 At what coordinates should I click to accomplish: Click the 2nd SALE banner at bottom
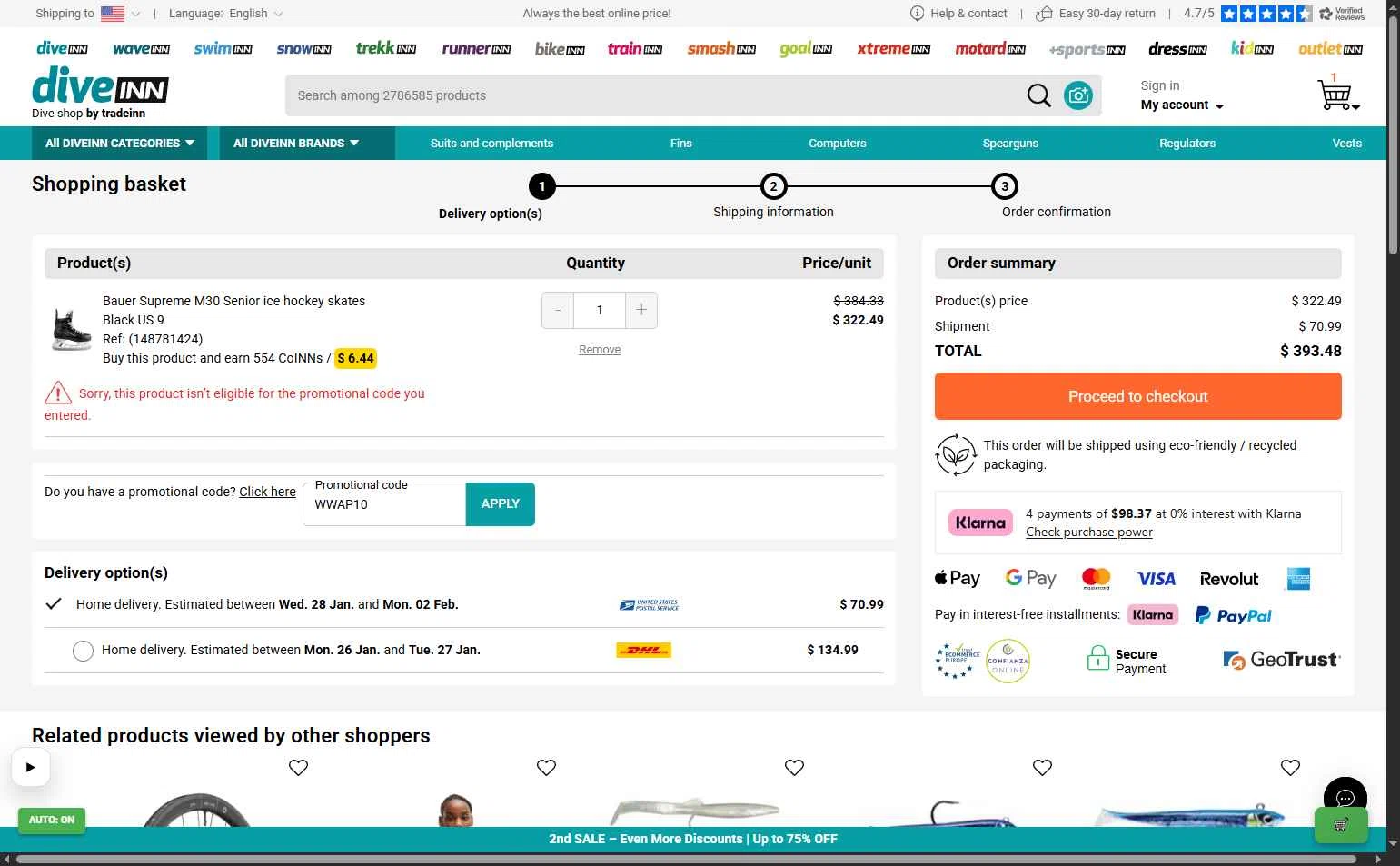tap(693, 840)
